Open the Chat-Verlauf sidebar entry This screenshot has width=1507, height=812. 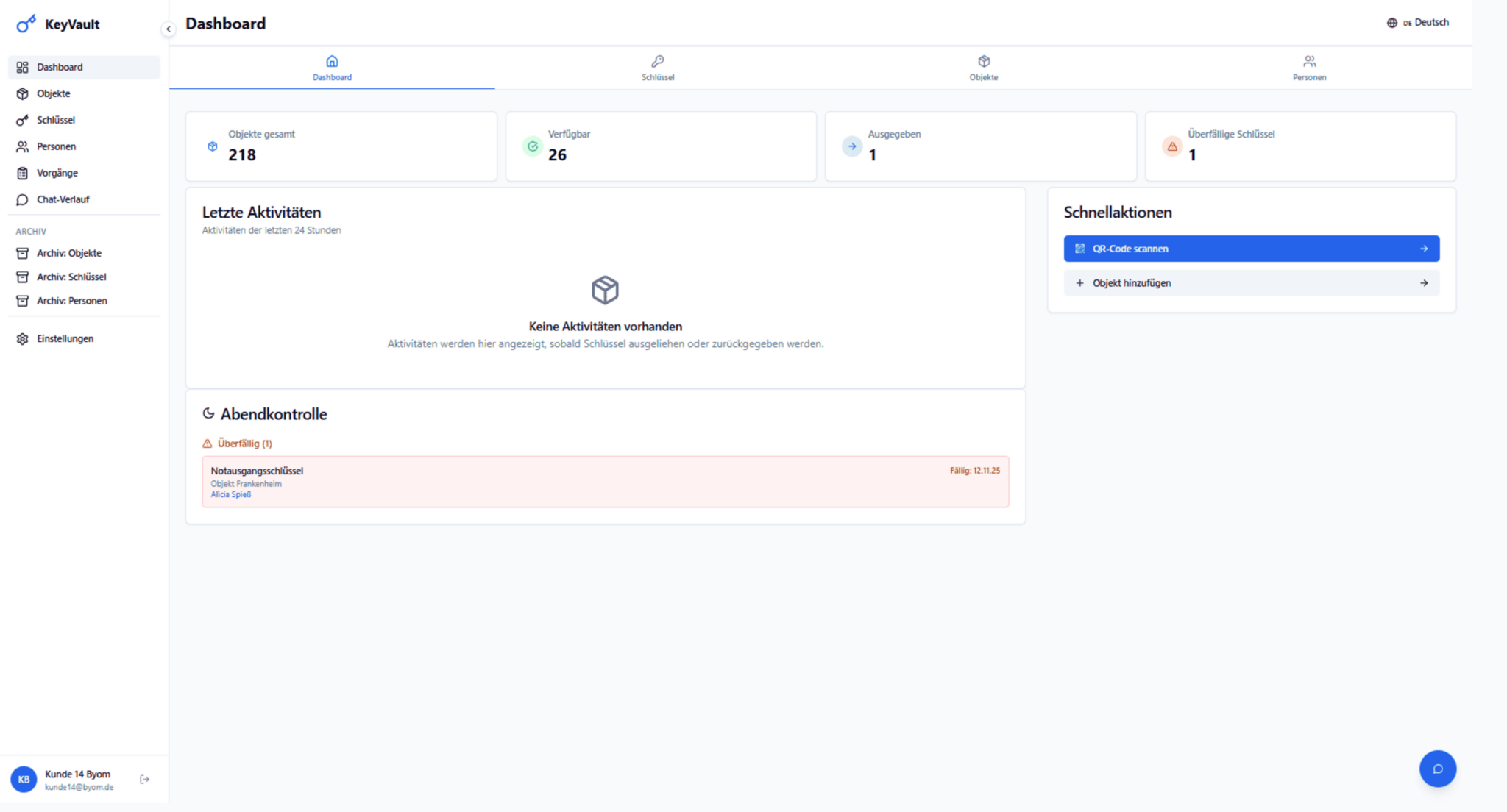point(63,199)
